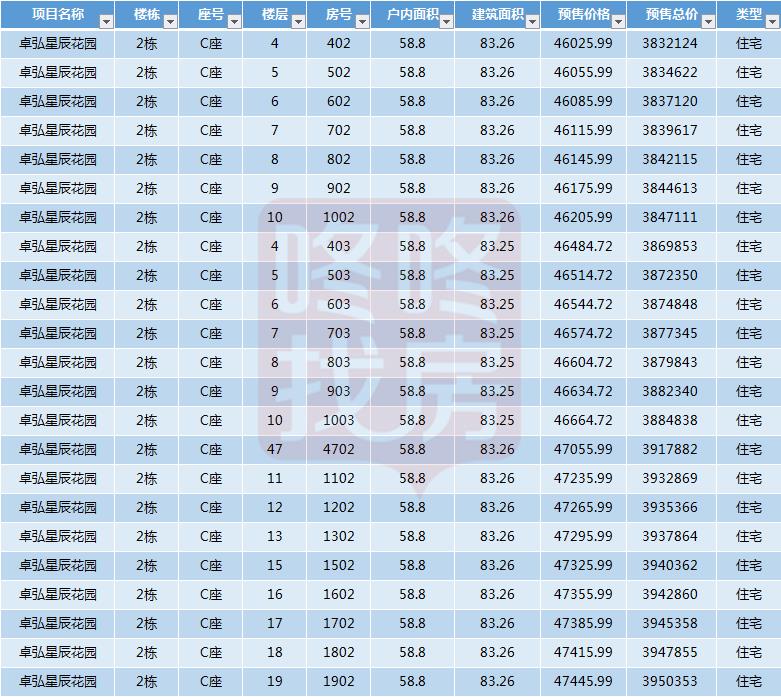Select the 户内面积 header cell

[x=412, y=14]
